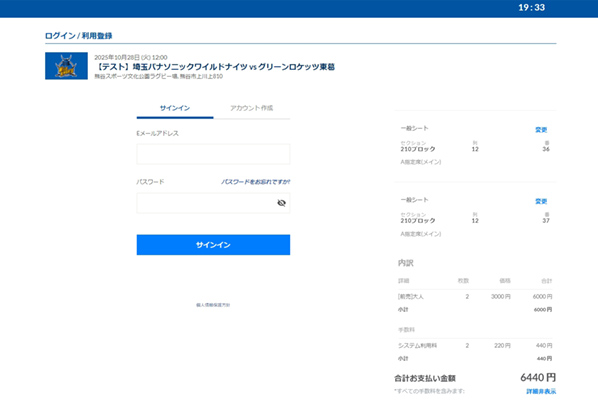Click the 19:33 countdown timer
598x407 pixels.
[x=531, y=8]
